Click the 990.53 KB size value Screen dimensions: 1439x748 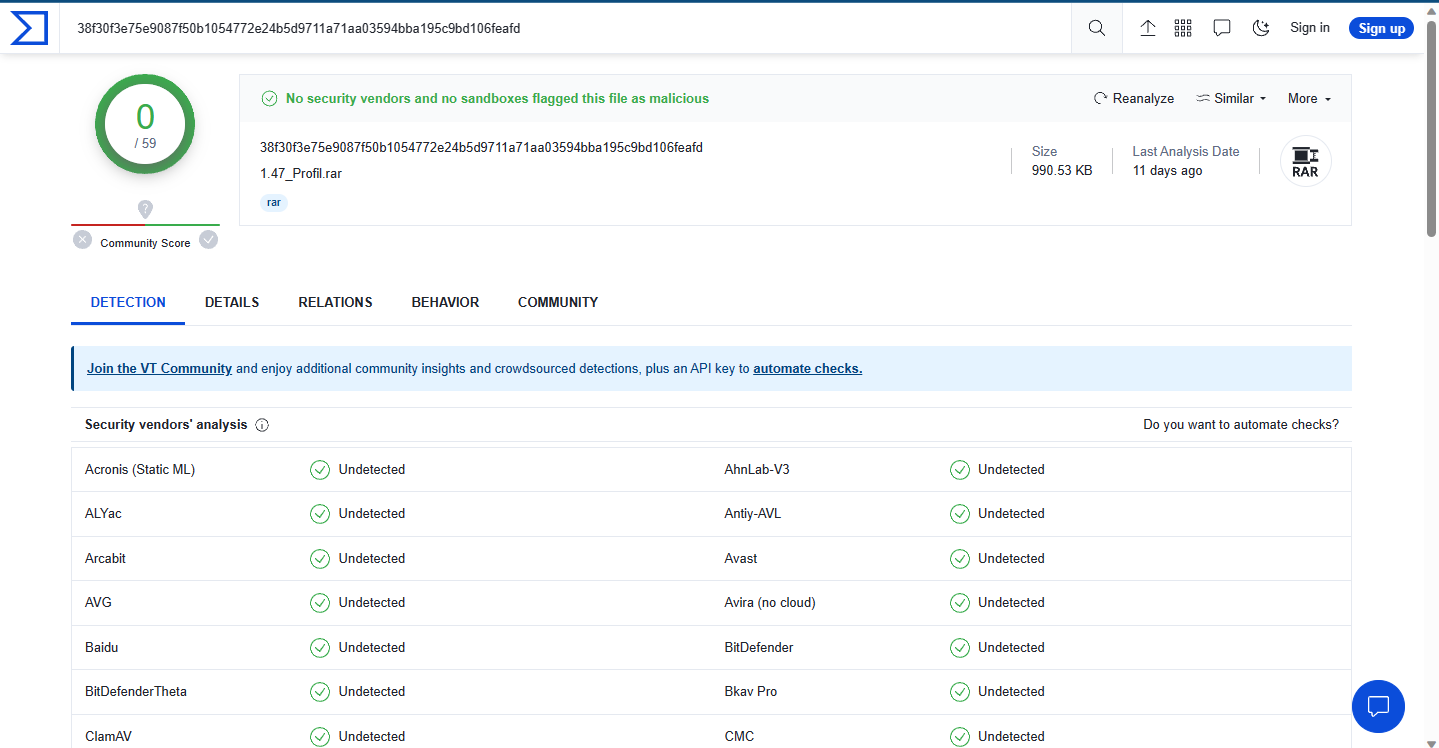[1062, 171]
